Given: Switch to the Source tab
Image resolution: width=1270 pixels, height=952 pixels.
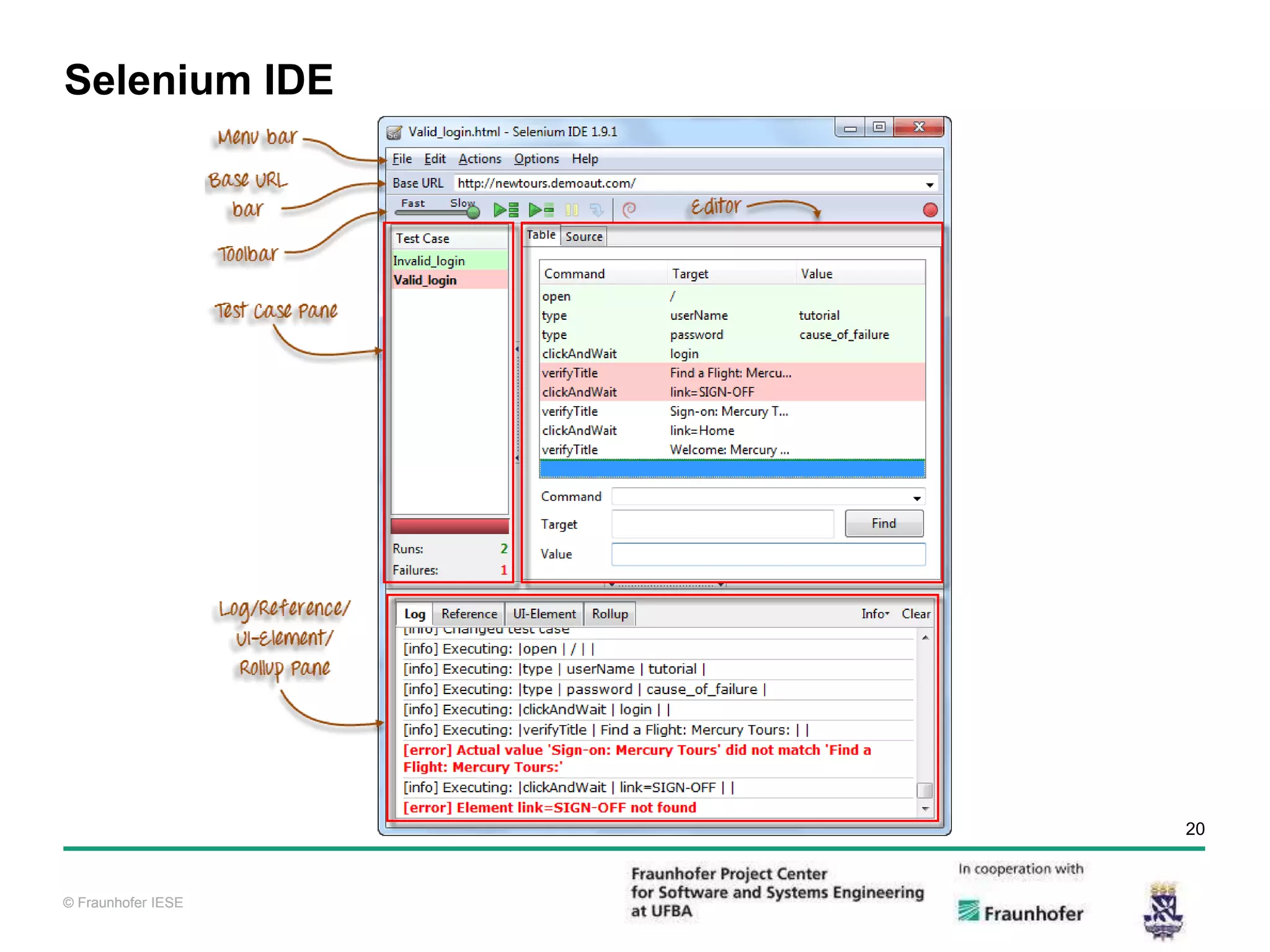Looking at the screenshot, I should [x=584, y=236].
